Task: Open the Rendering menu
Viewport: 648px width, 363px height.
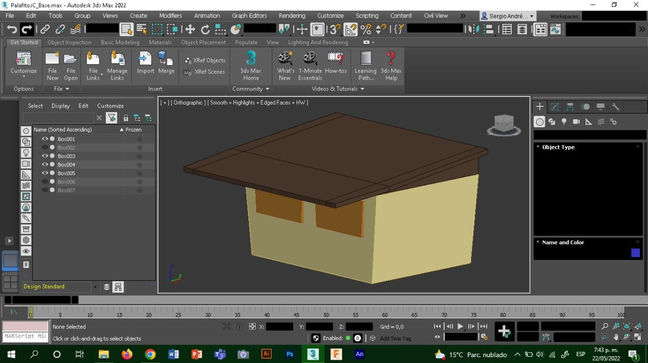Action: point(292,16)
